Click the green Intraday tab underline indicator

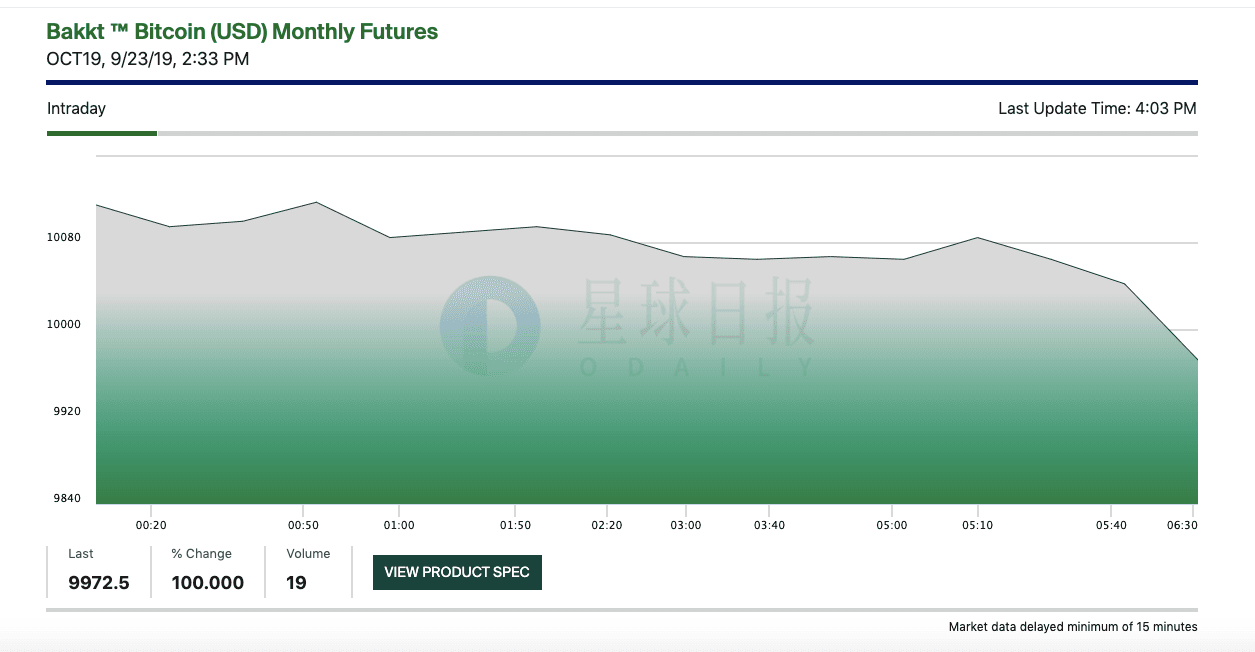tap(102, 133)
